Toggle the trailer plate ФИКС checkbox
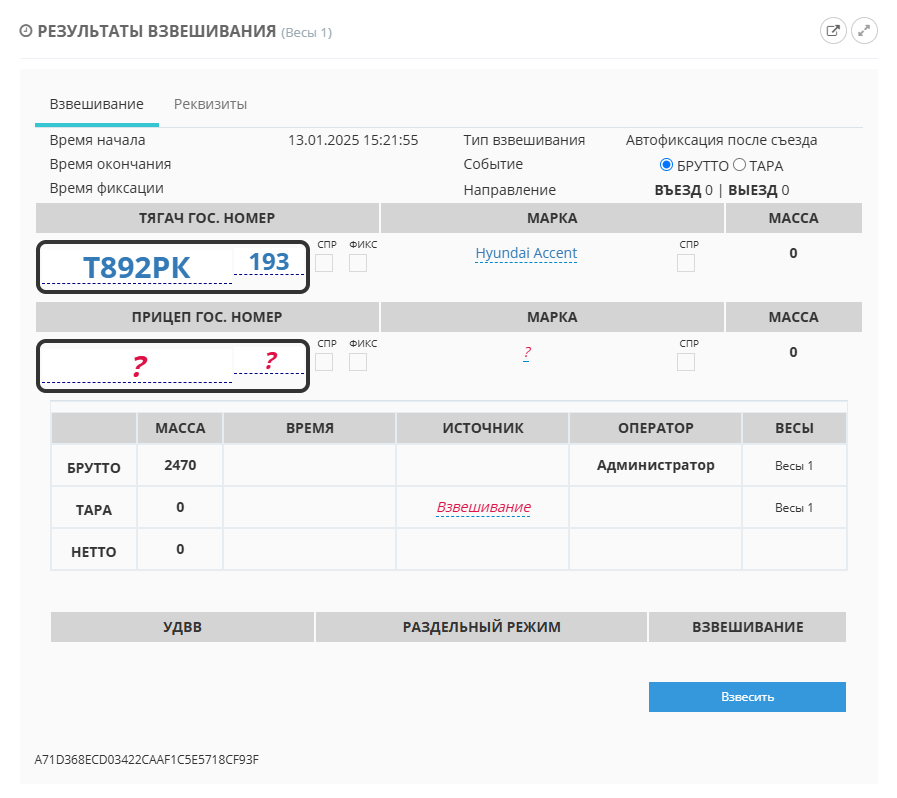Image resolution: width=897 pixels, height=798 pixels. [x=358, y=362]
